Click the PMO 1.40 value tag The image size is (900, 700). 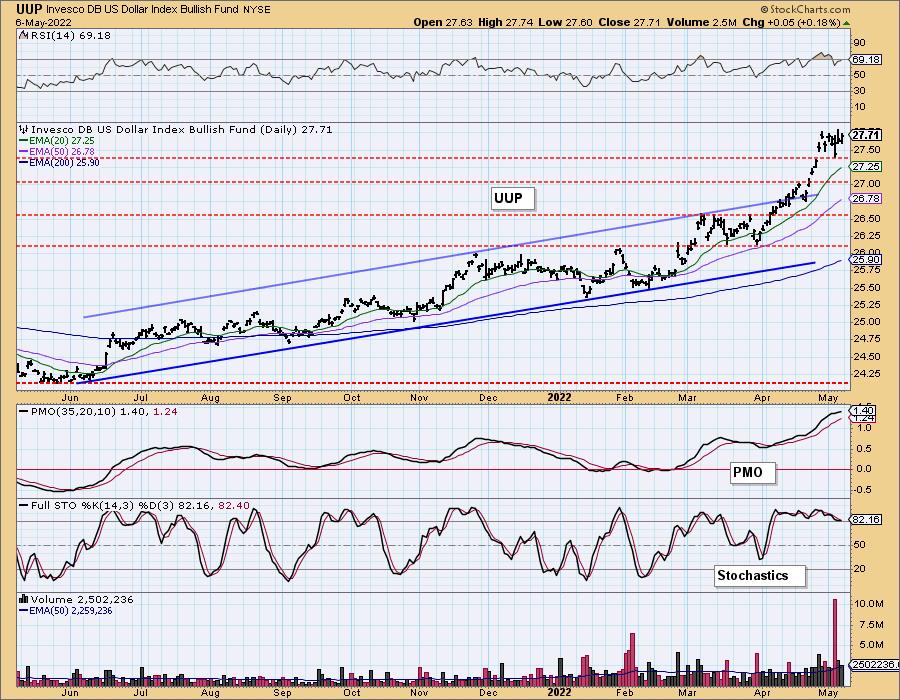[x=863, y=410]
